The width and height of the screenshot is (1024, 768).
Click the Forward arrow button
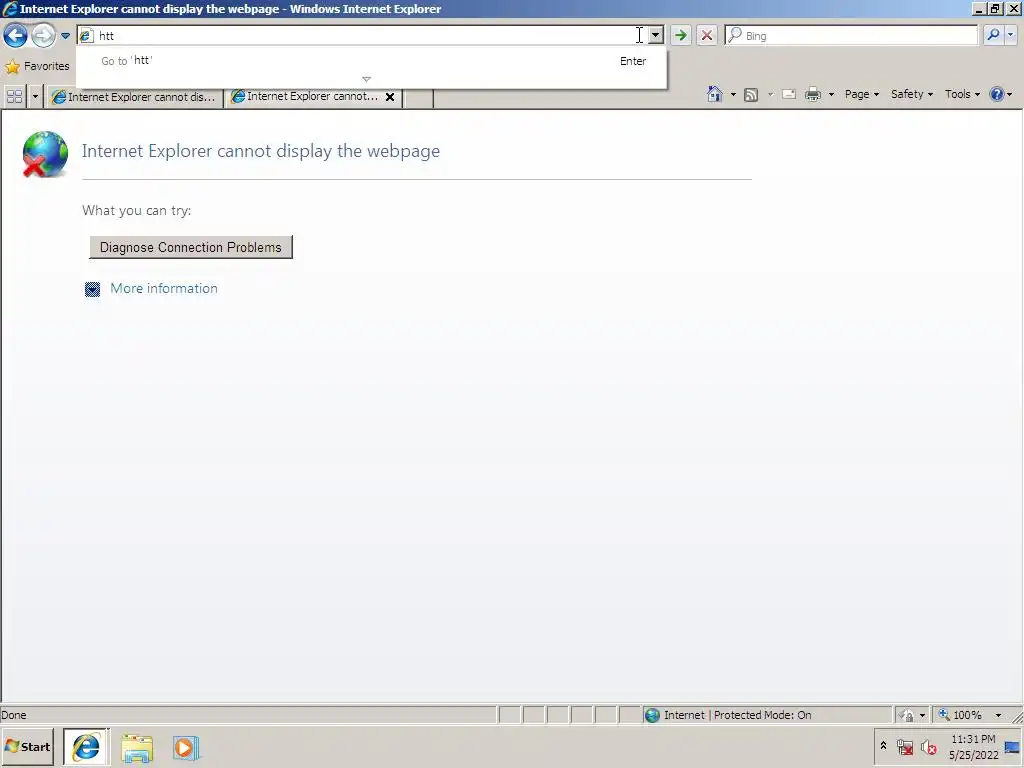tap(43, 35)
